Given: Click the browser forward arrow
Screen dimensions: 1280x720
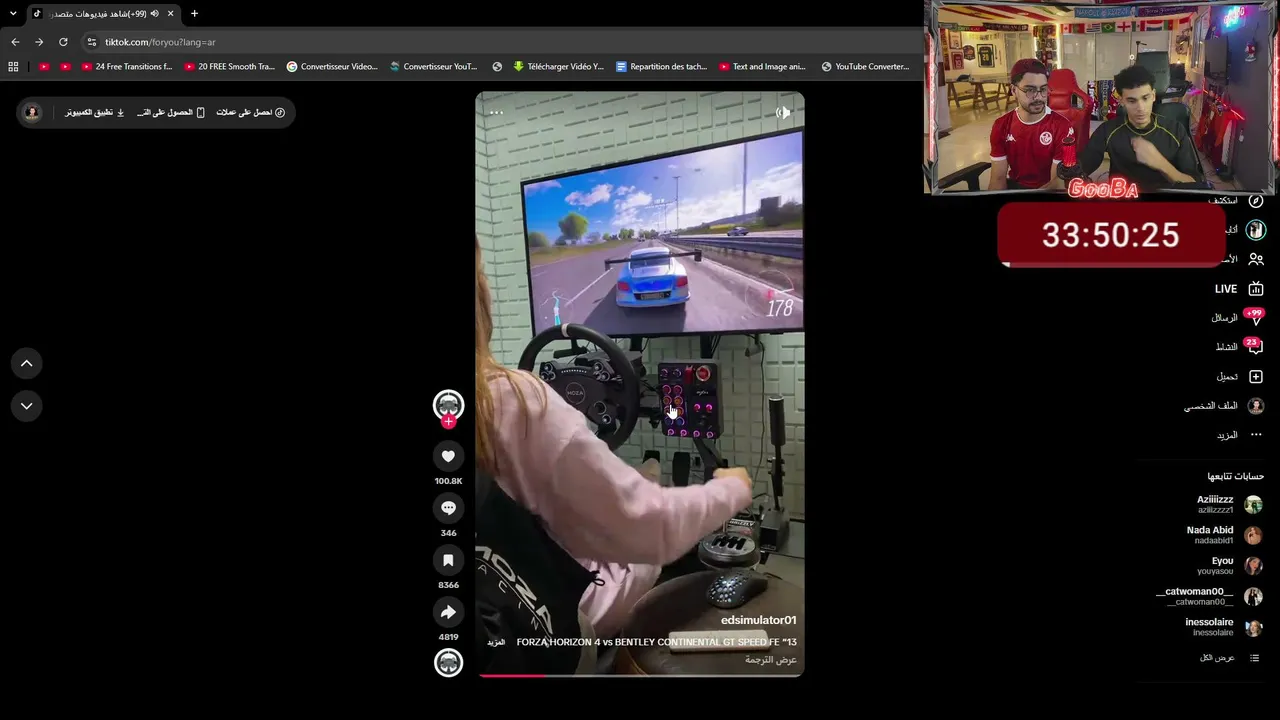Looking at the screenshot, I should [x=39, y=42].
